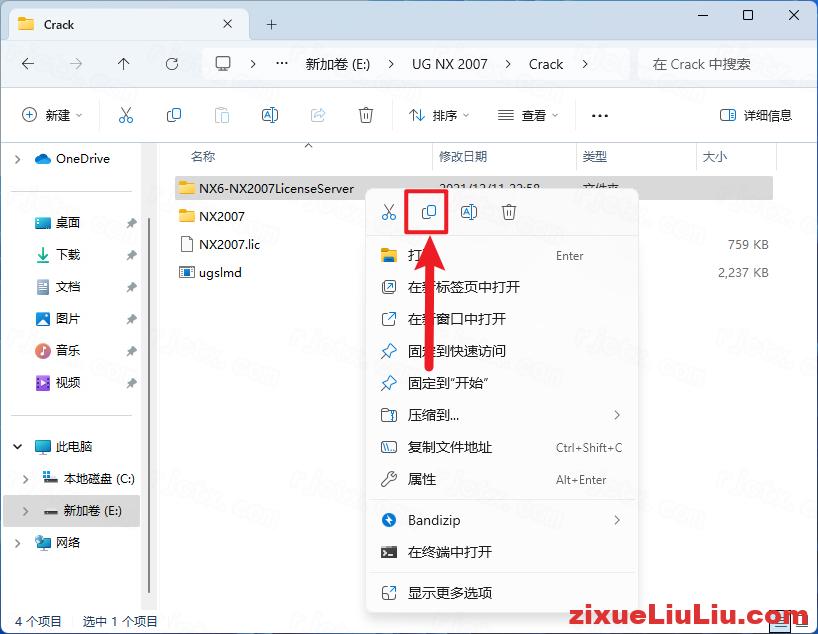Select 在新标签页中打开 menu entry
This screenshot has height=634, width=818.
click(x=502, y=286)
